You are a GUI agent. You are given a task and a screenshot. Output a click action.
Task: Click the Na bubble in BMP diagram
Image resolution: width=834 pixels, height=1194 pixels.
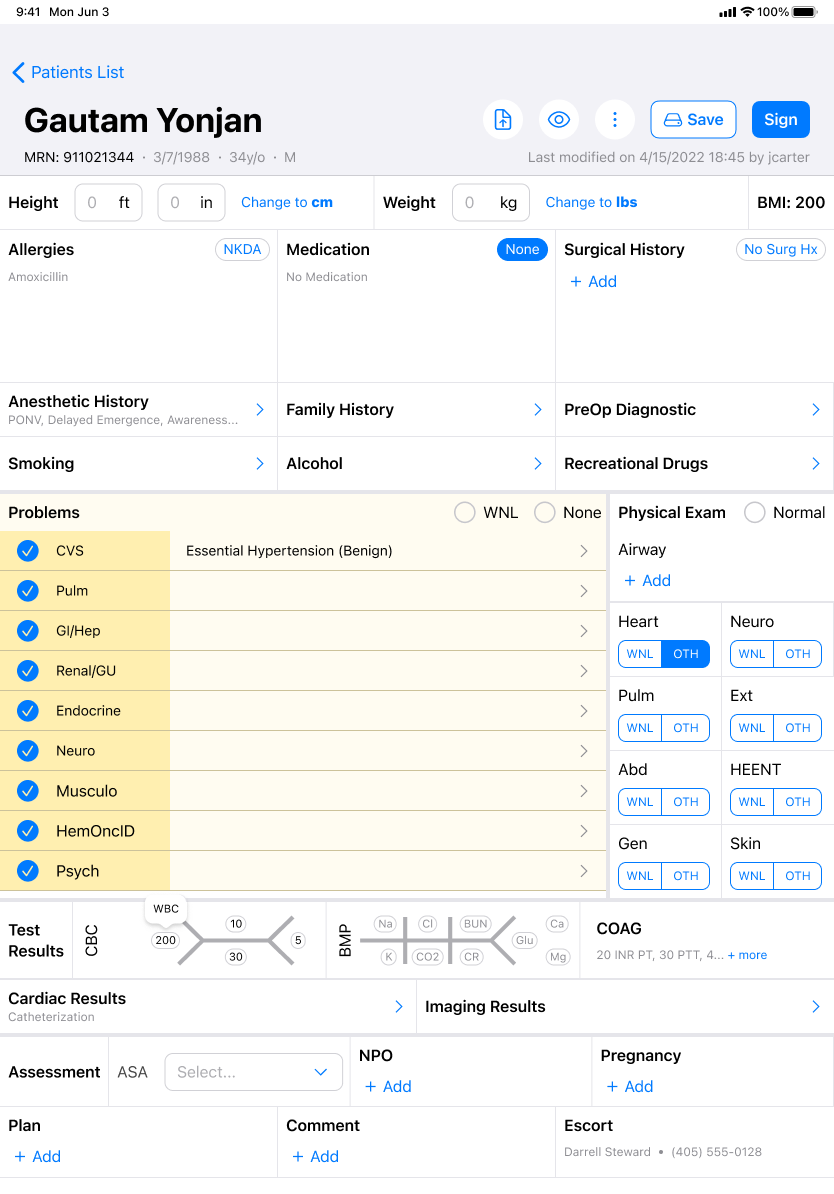pyautogui.click(x=387, y=924)
